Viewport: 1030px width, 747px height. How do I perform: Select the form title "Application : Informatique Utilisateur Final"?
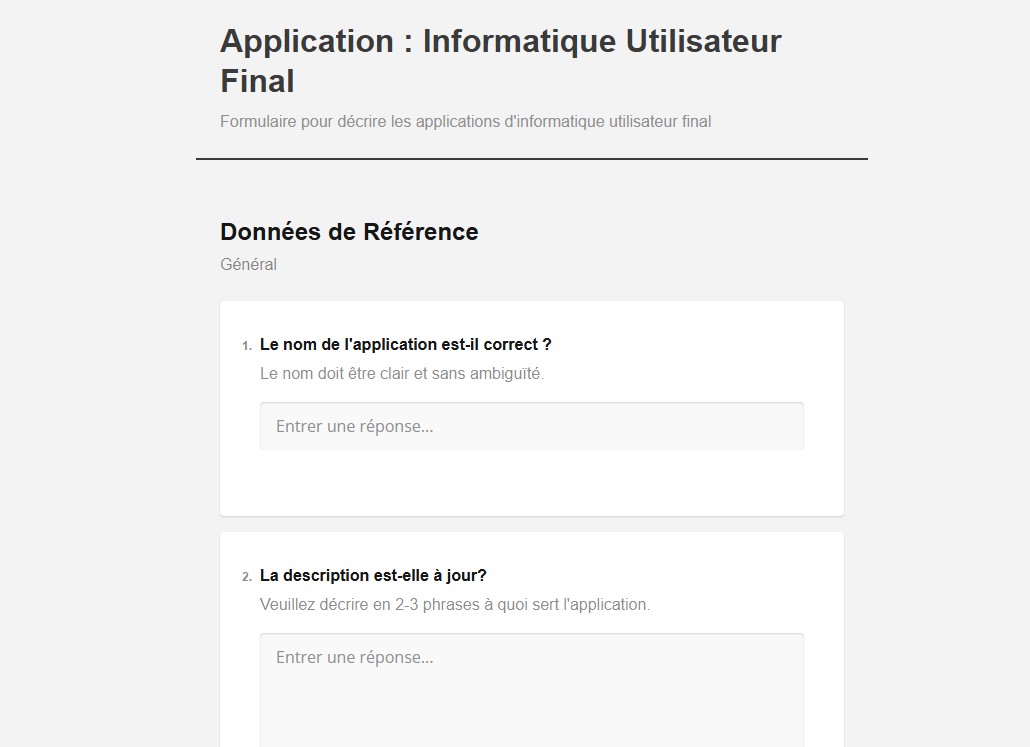click(501, 60)
